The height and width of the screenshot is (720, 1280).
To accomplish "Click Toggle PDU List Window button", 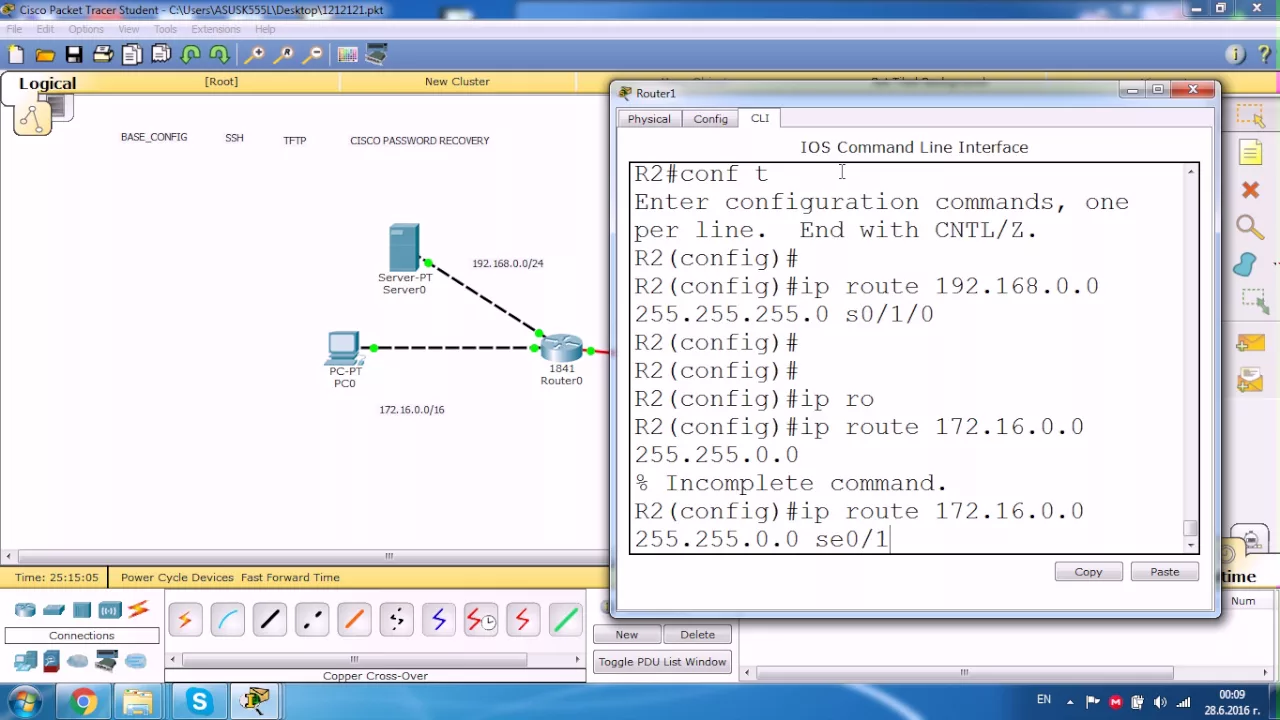I will click(x=662, y=662).
